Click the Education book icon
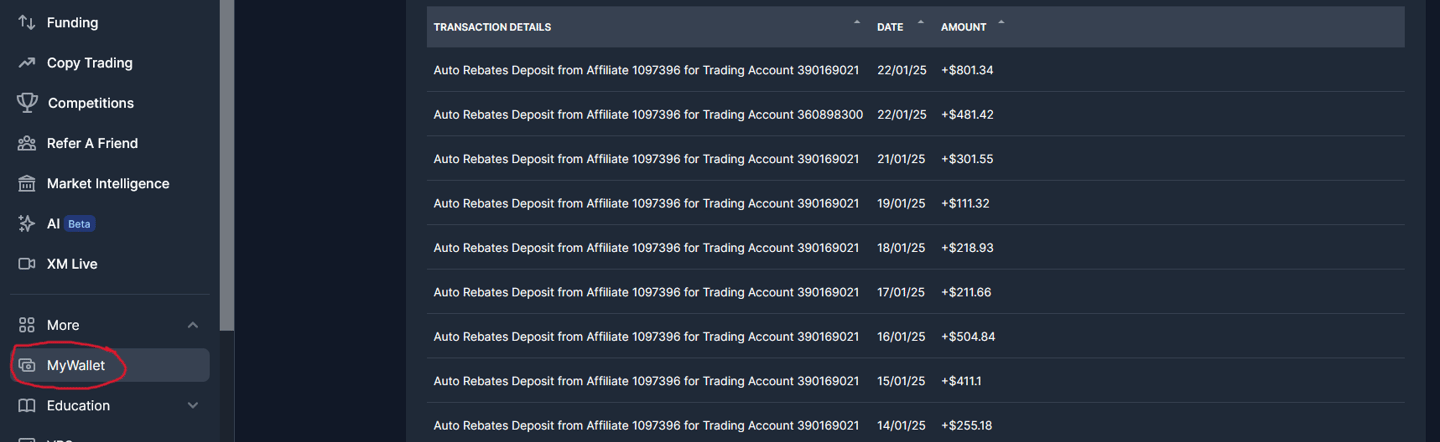This screenshot has height=442, width=1440. click(x=27, y=406)
